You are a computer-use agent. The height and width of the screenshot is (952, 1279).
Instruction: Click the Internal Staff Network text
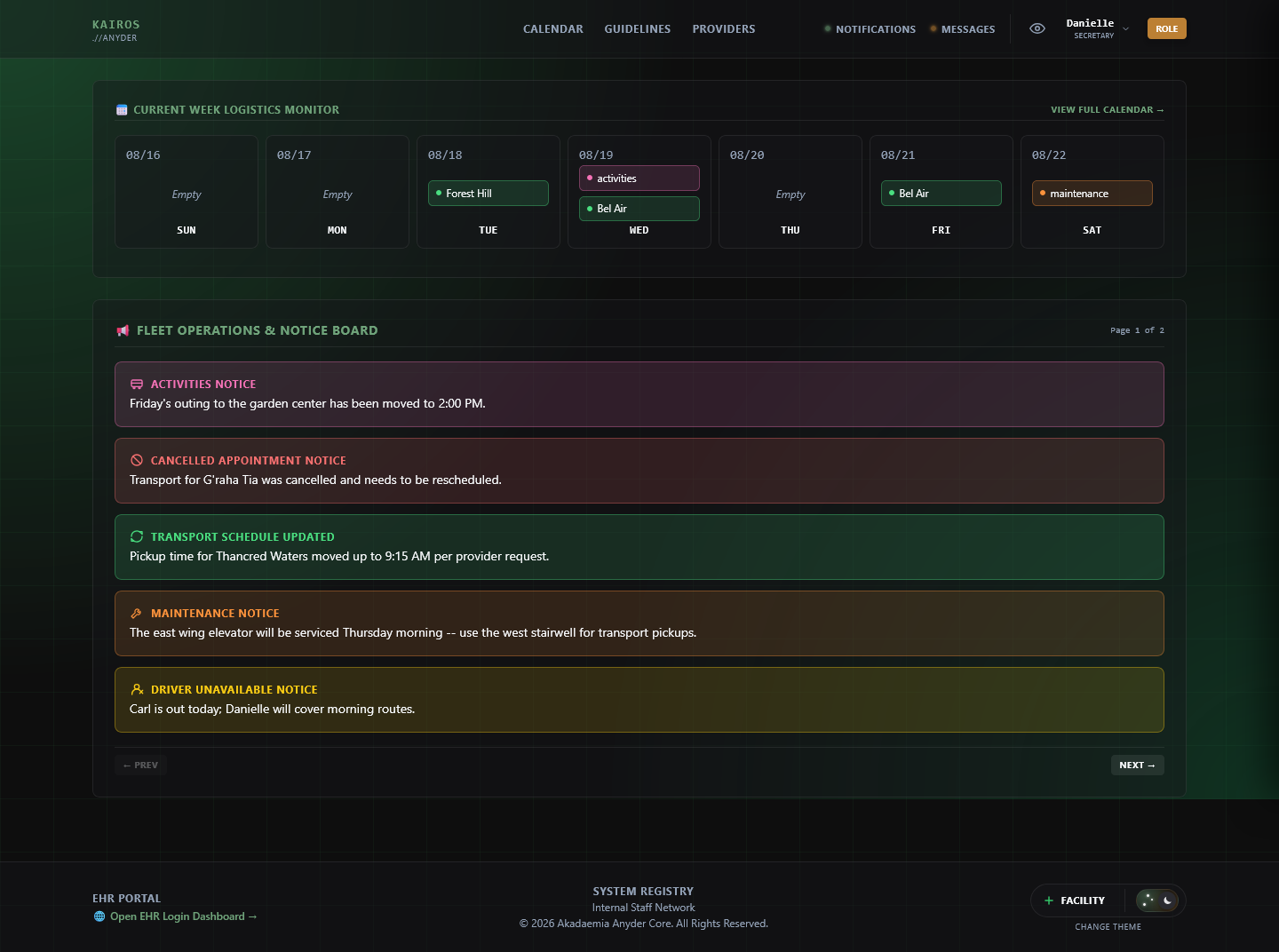643,908
